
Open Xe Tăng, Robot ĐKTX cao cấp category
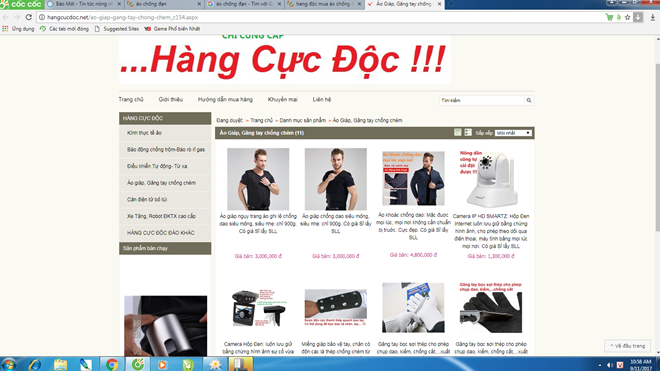(165, 216)
